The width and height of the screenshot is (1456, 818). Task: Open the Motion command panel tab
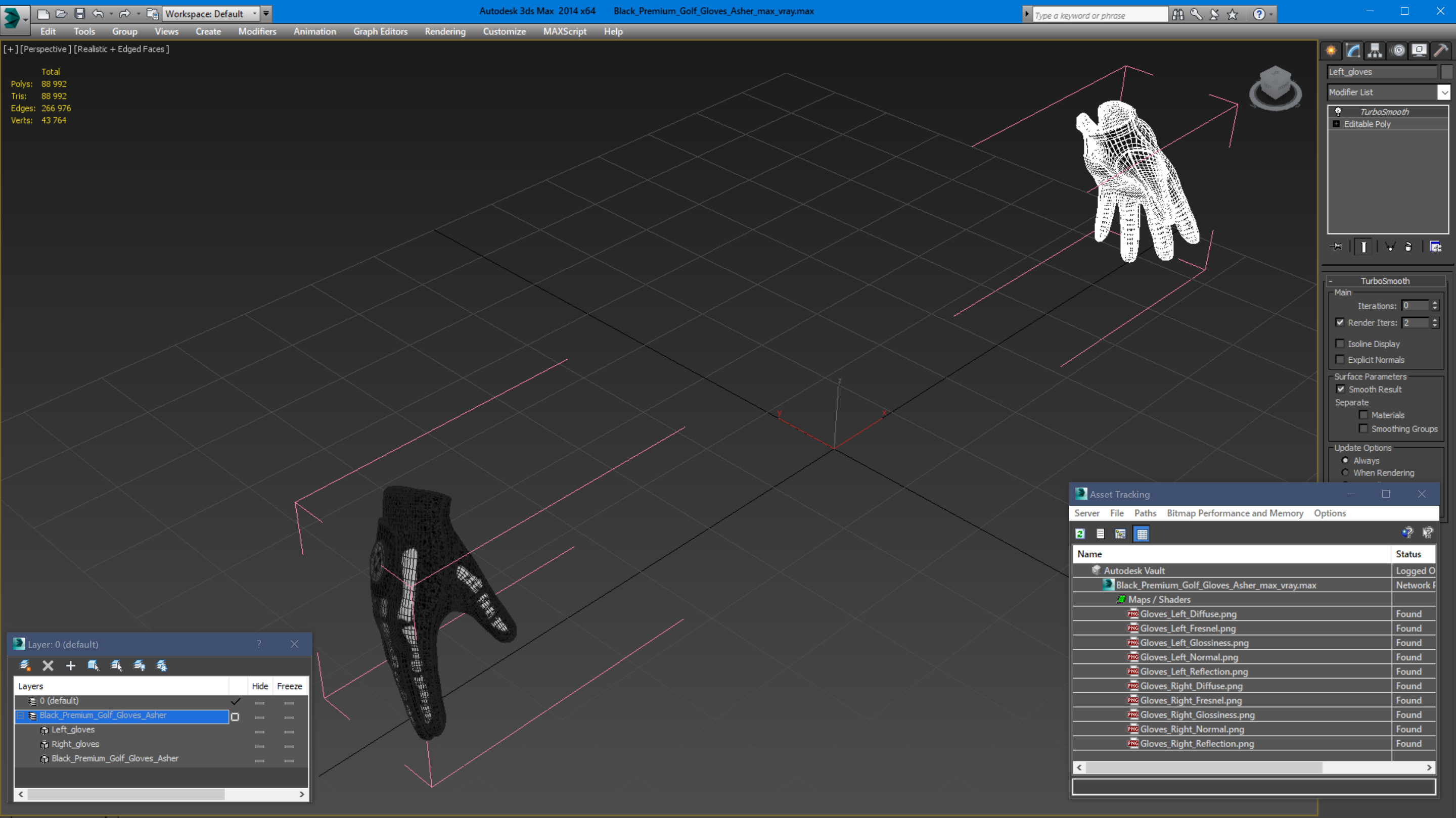(x=1398, y=51)
